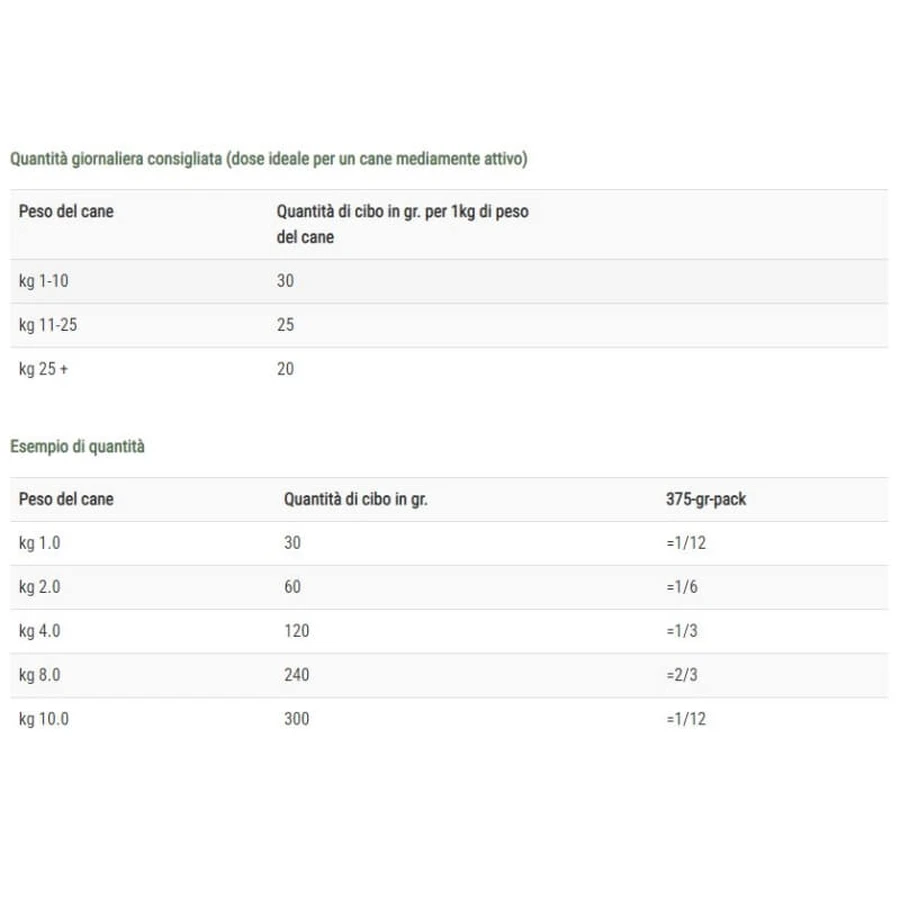Click the 240 grams value cell
Screen dimensions: 900x900
click(297, 675)
